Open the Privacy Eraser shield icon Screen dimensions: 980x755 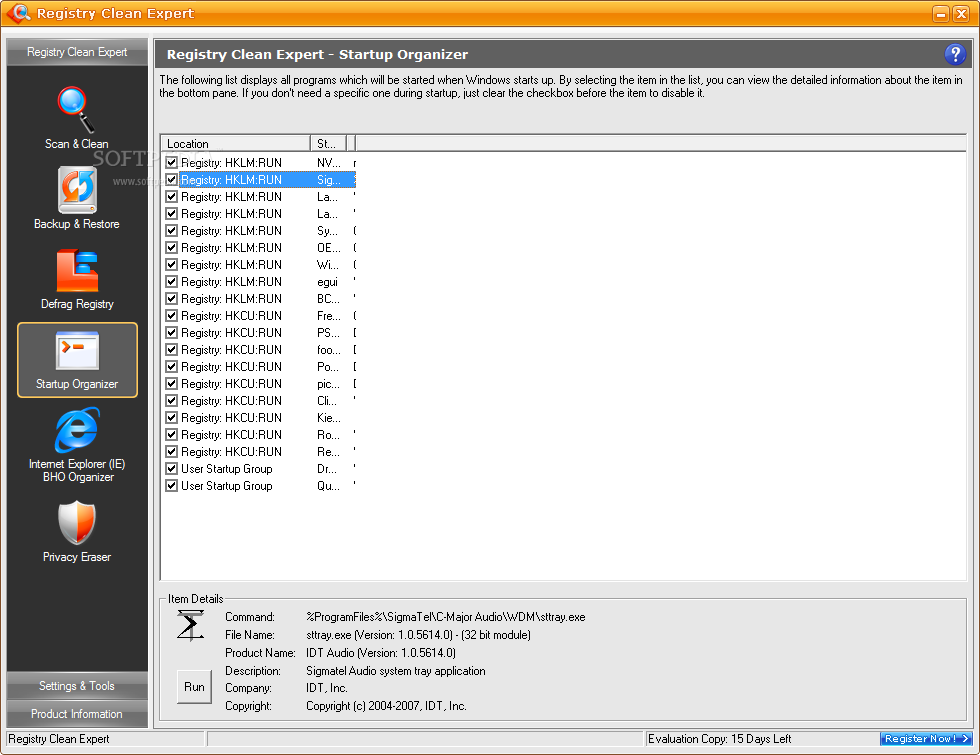[x=77, y=522]
